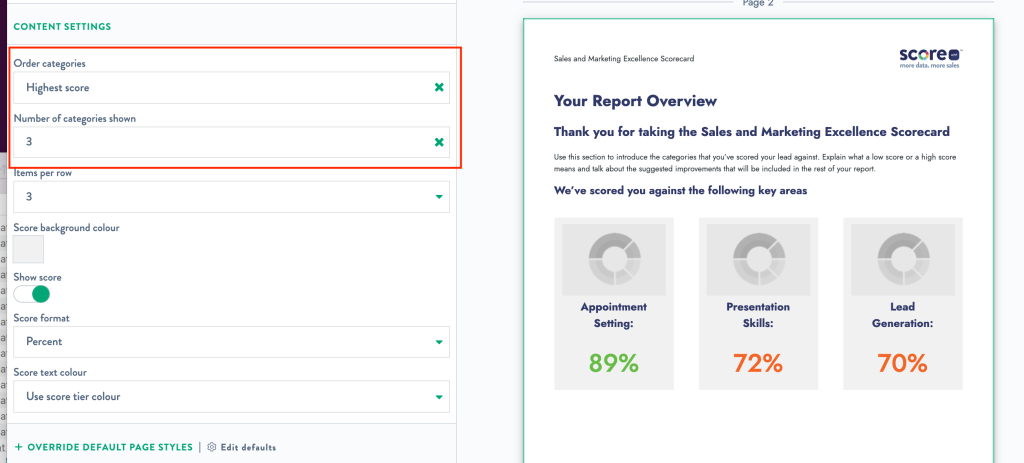Click the Content Settings section header

[62, 27]
